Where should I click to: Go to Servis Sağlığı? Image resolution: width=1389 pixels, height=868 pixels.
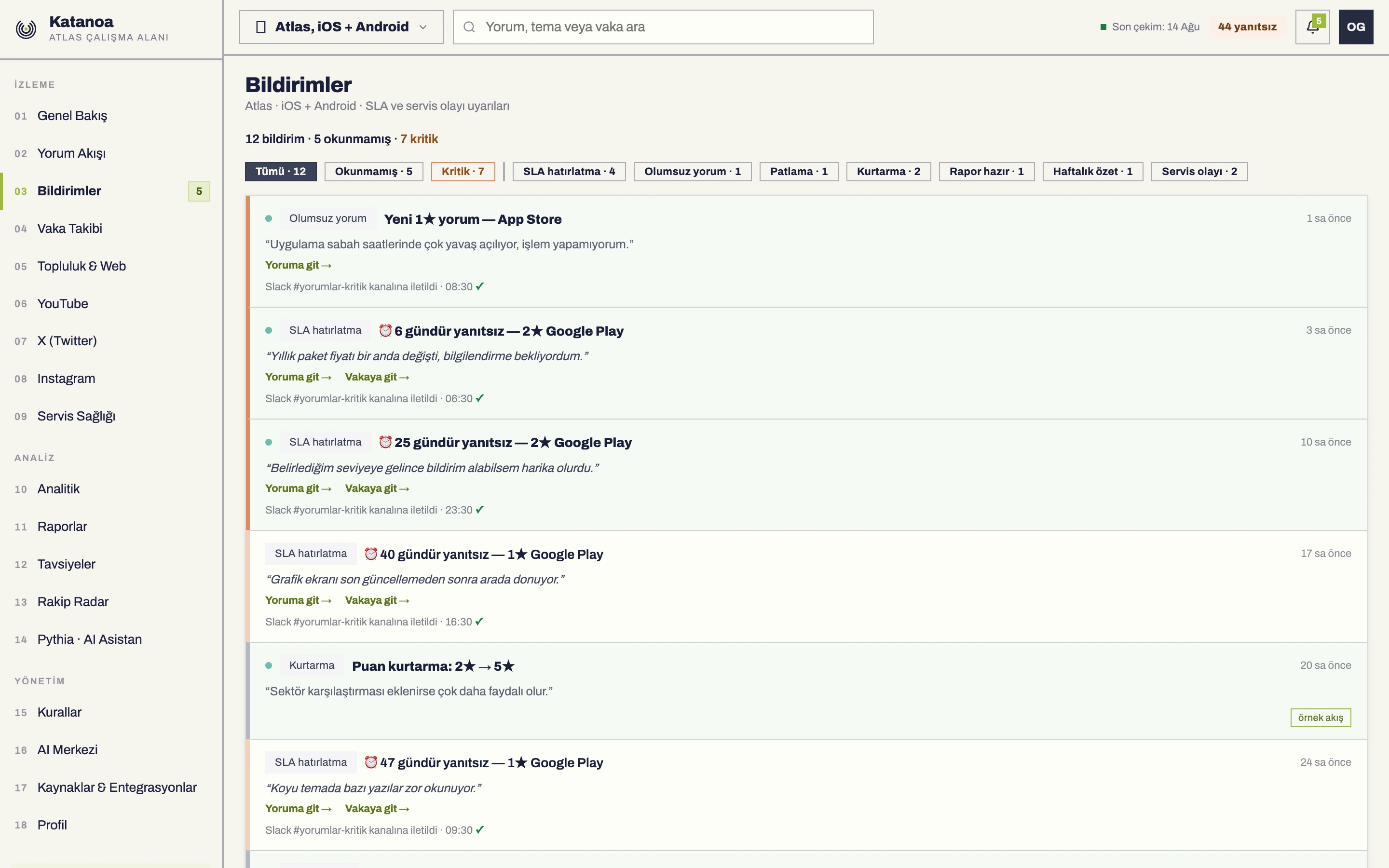111,416
